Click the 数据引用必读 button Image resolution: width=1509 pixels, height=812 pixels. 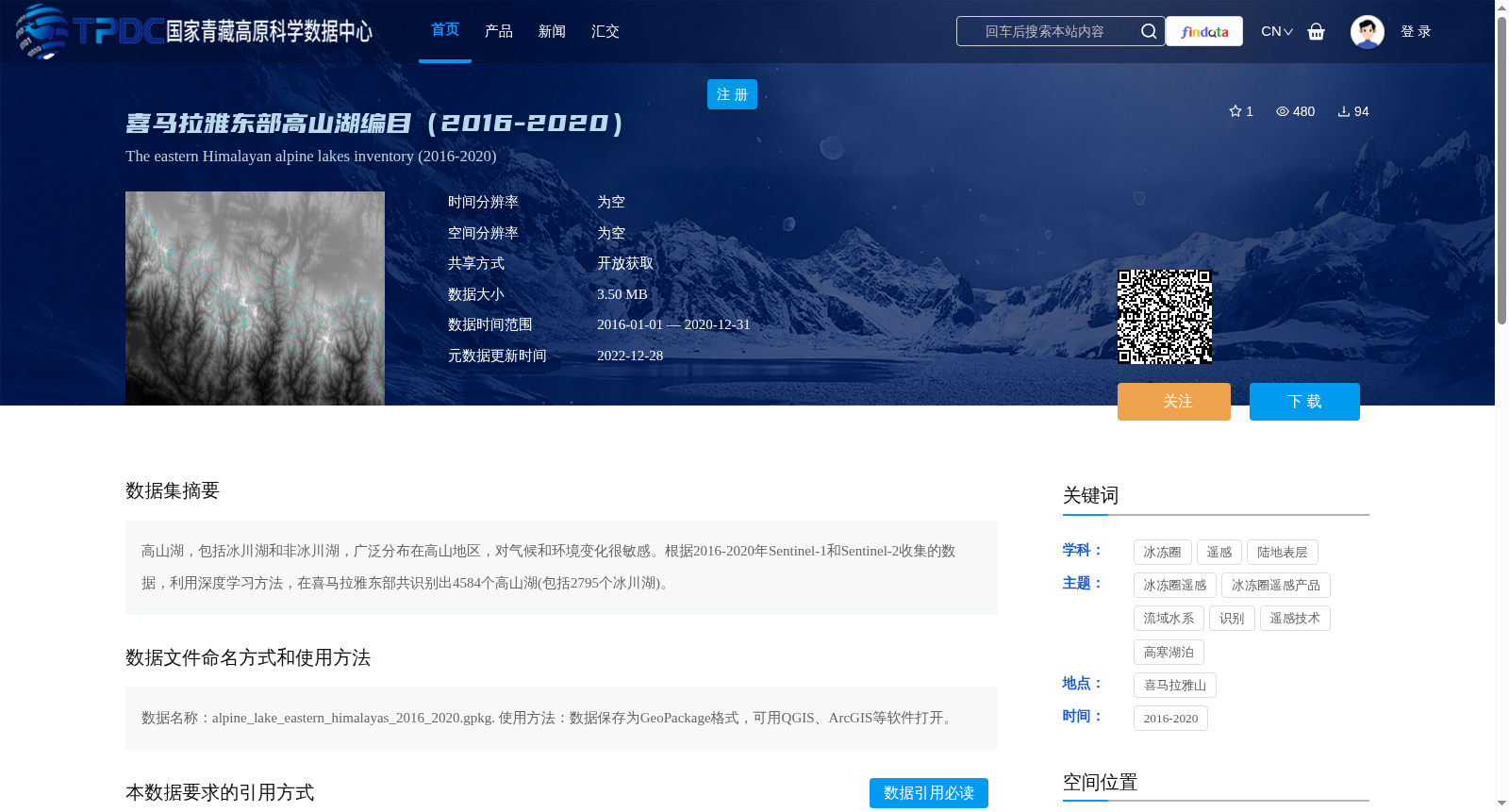coord(929,793)
